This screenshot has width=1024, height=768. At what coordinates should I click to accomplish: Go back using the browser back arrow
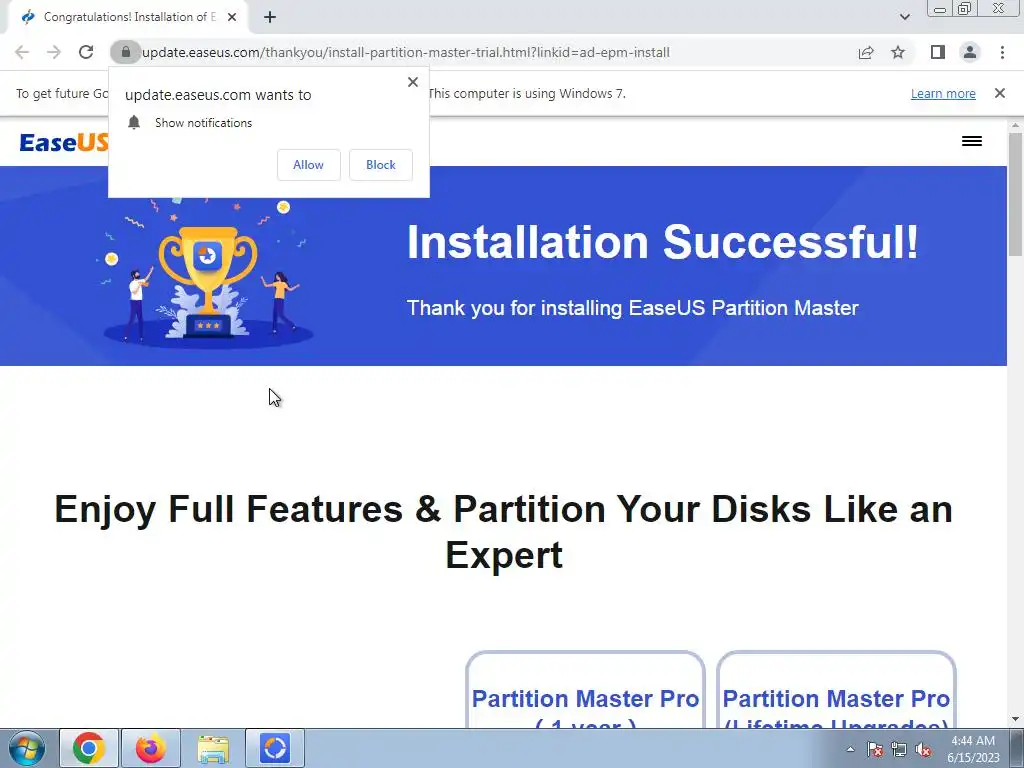[22, 52]
